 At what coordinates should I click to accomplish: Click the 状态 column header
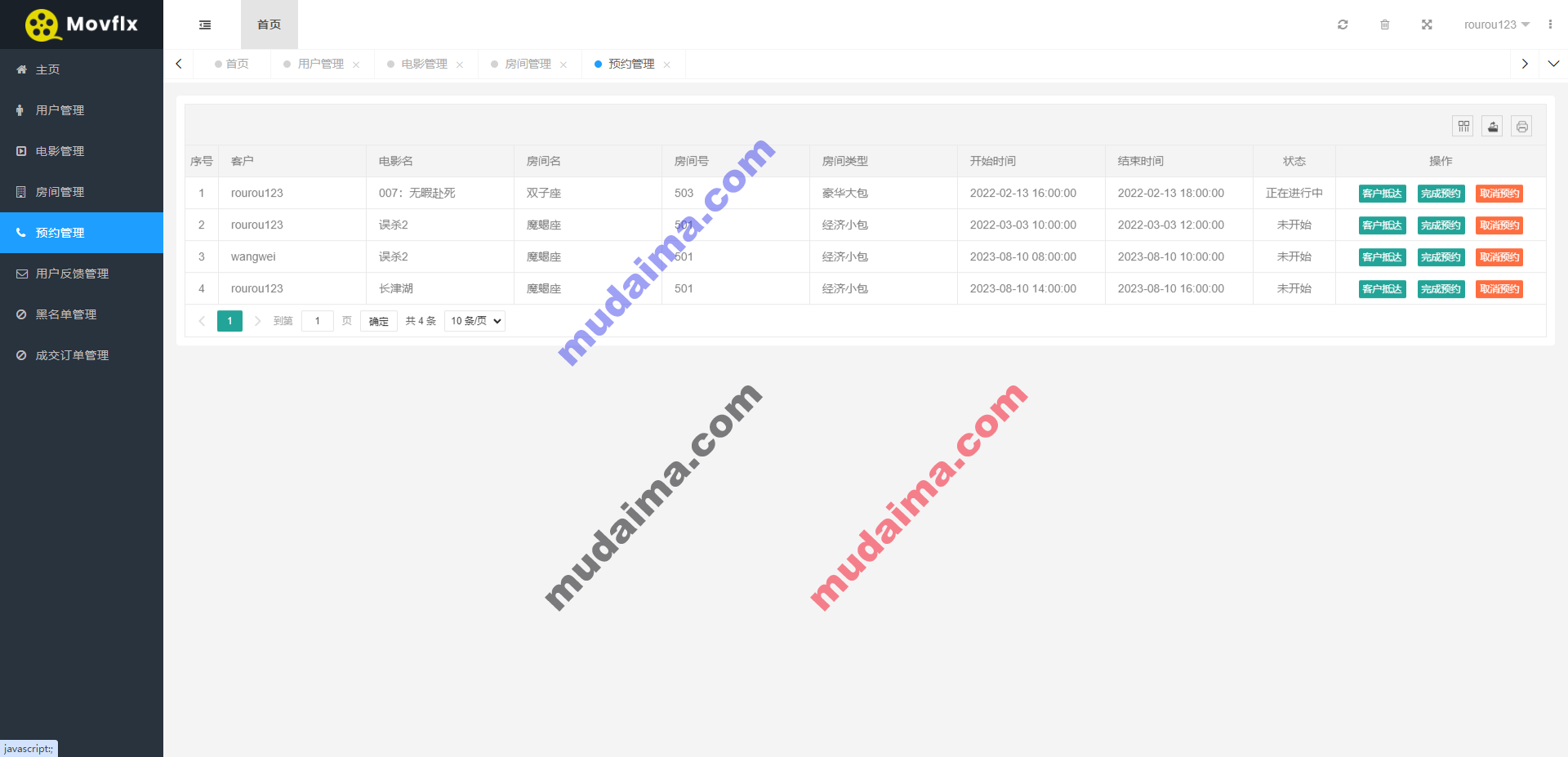click(1294, 161)
